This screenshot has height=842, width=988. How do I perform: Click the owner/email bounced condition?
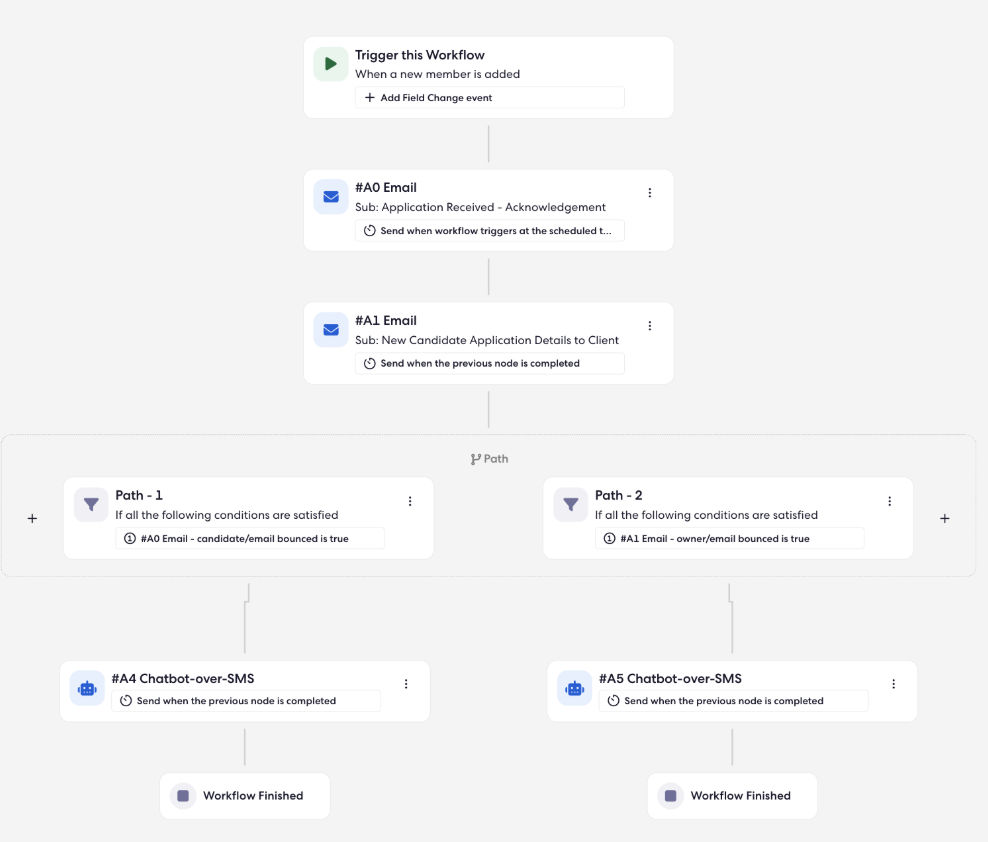(x=730, y=539)
